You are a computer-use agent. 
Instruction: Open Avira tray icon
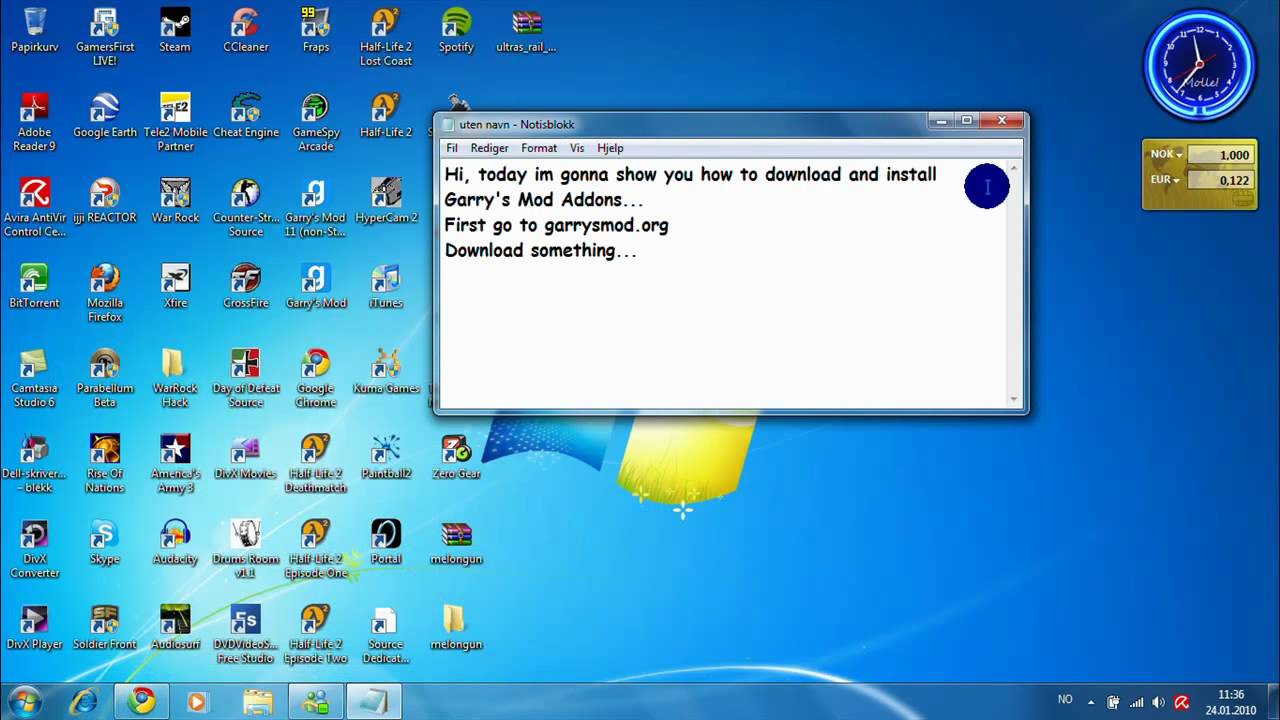pos(1181,702)
